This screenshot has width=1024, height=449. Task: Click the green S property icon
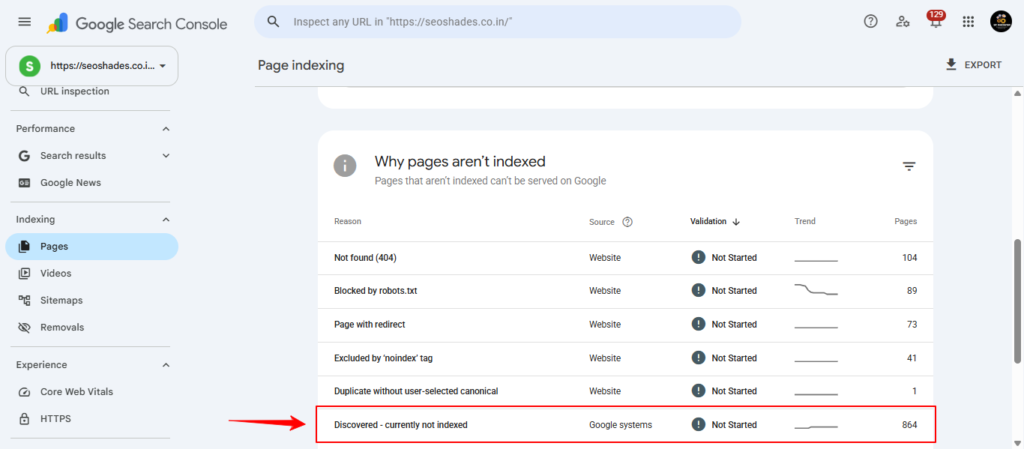point(29,66)
